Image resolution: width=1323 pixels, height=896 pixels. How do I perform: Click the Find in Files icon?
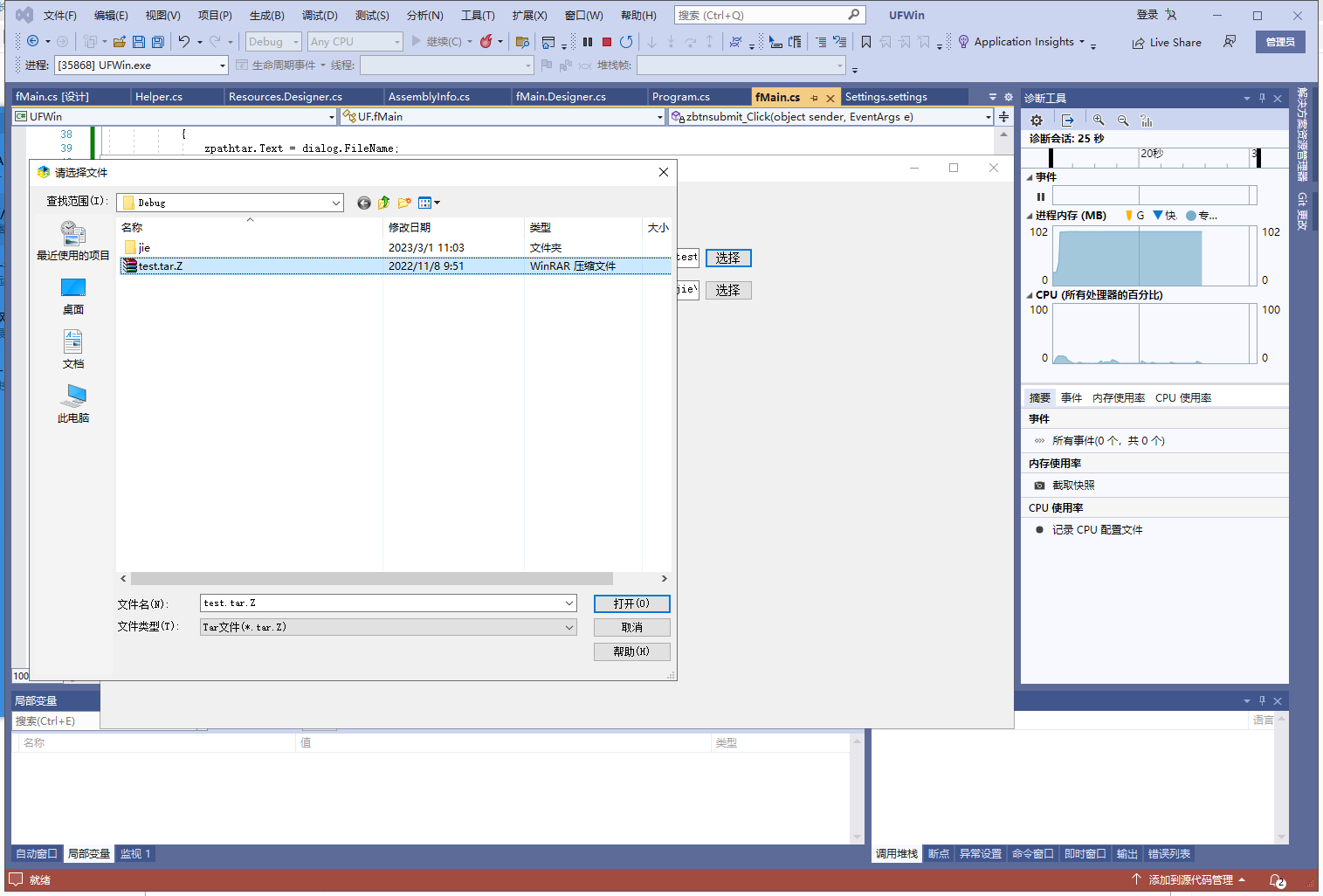[523, 41]
